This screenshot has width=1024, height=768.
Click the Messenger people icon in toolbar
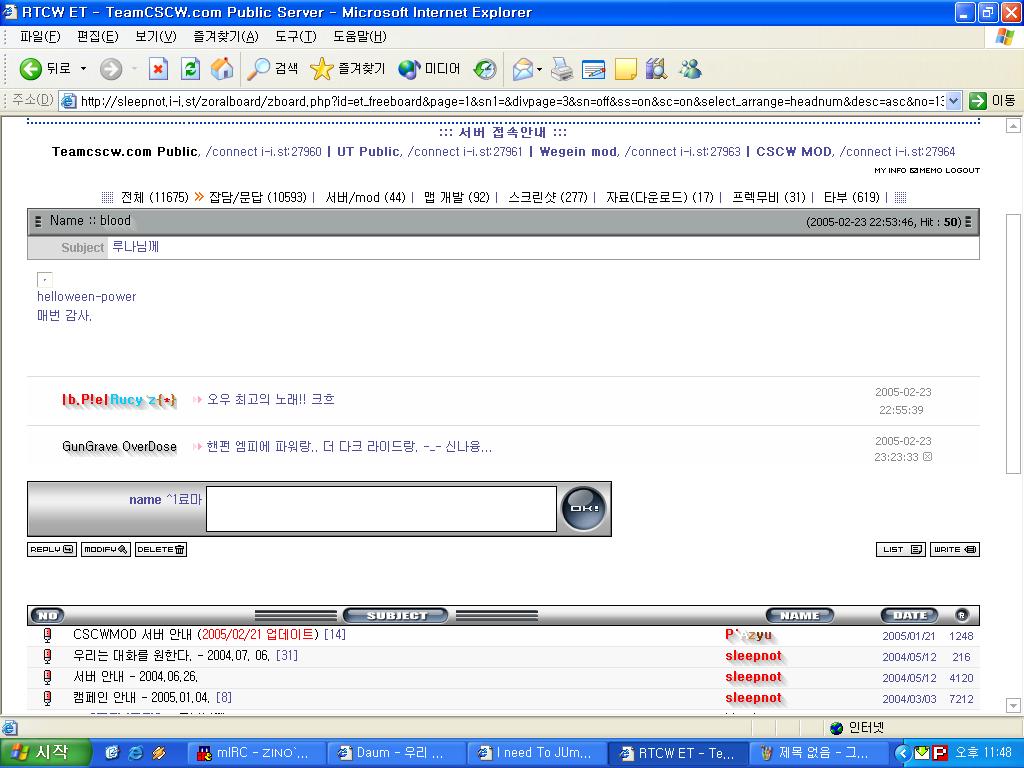click(690, 69)
